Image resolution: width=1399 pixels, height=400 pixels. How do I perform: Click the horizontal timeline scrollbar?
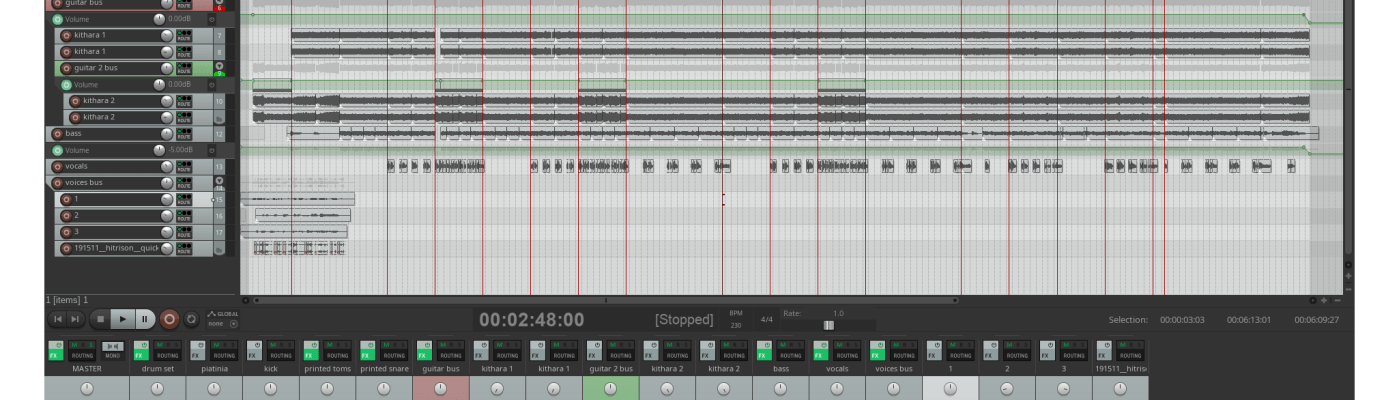[604, 300]
